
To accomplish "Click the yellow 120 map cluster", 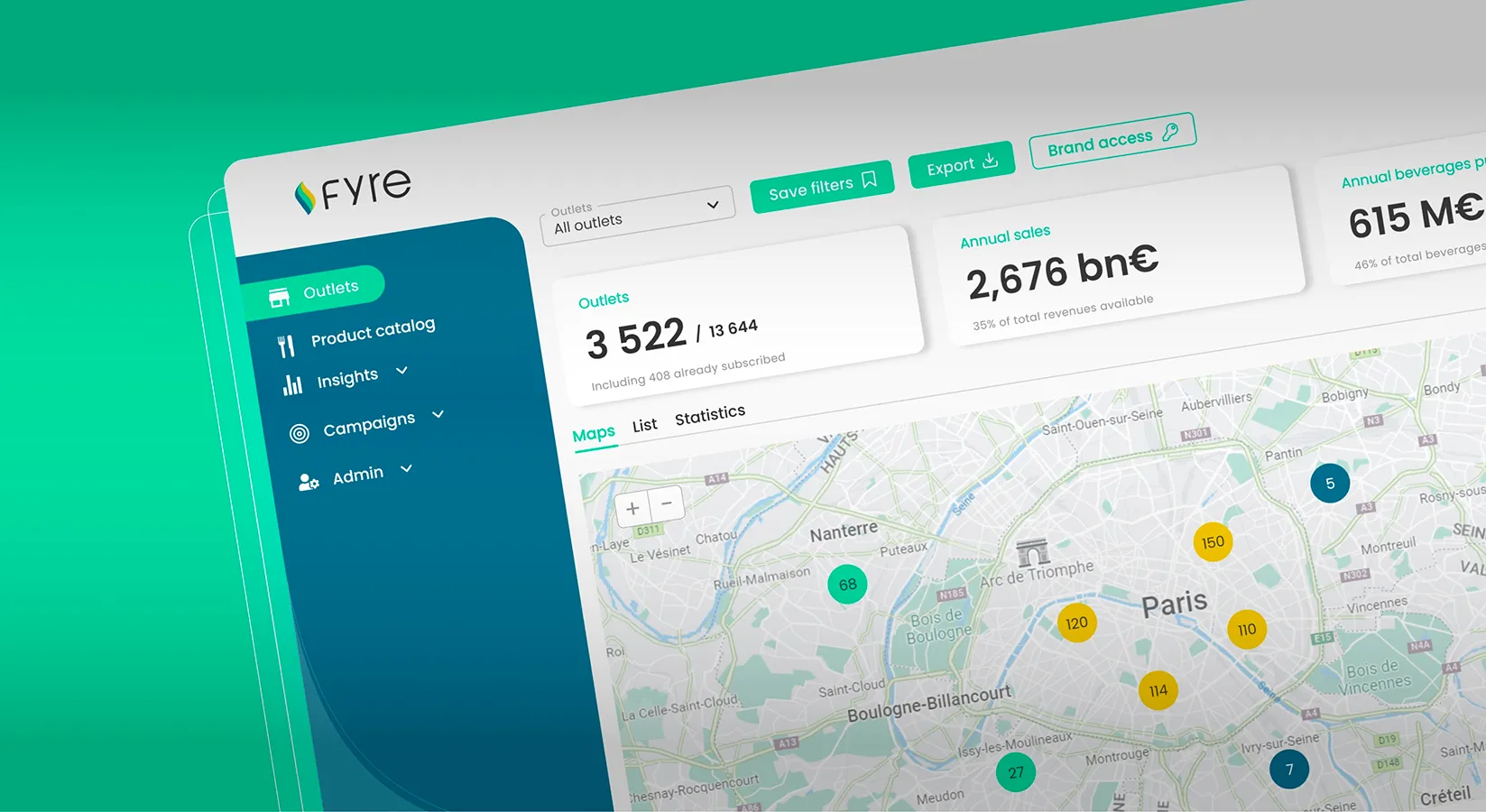I will click(x=1076, y=623).
